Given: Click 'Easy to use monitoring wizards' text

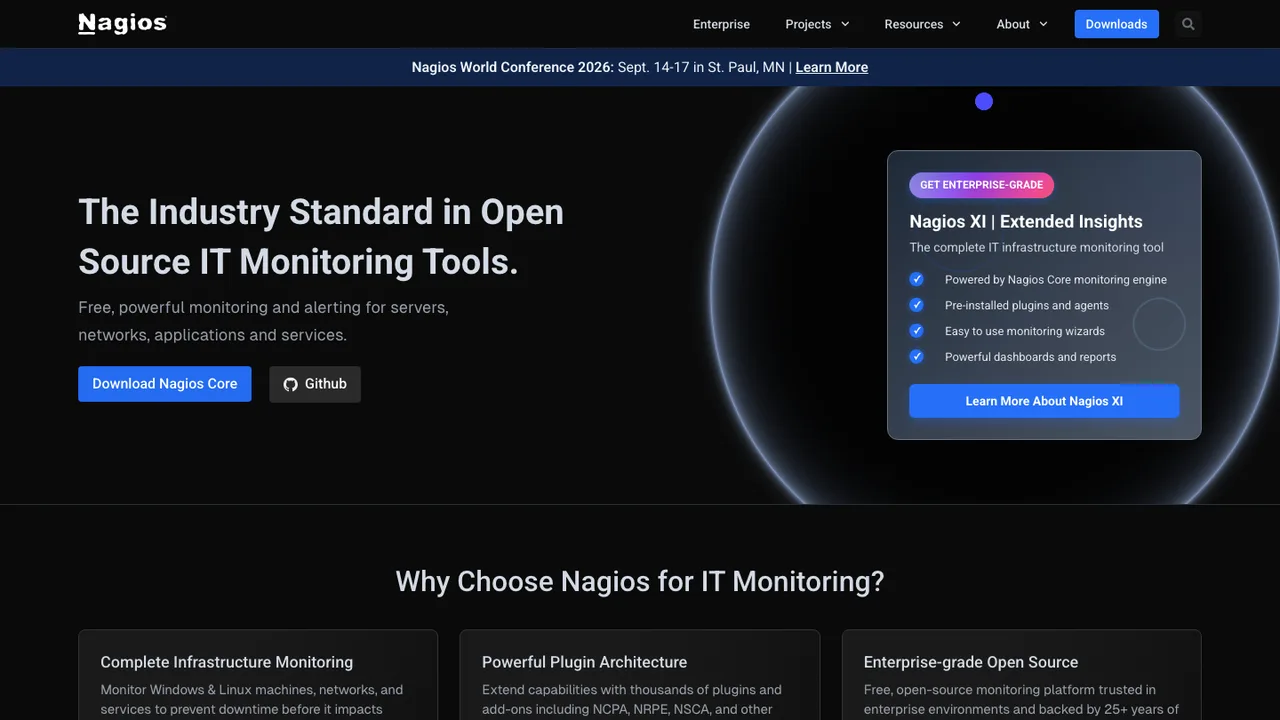Looking at the screenshot, I should point(1024,331).
